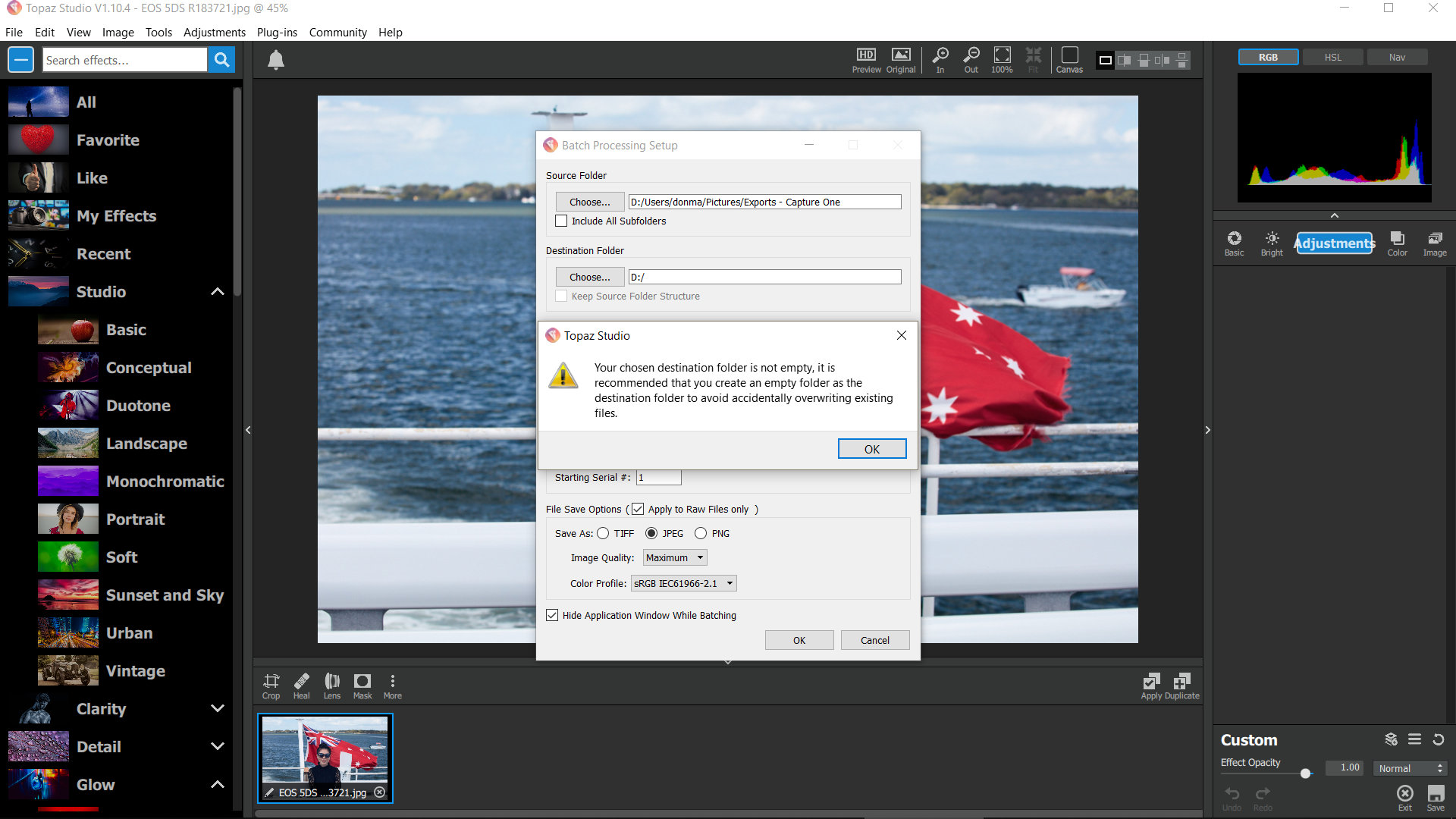1456x819 pixels.
Task: Toggle the HD Preview icon
Action: click(x=866, y=60)
